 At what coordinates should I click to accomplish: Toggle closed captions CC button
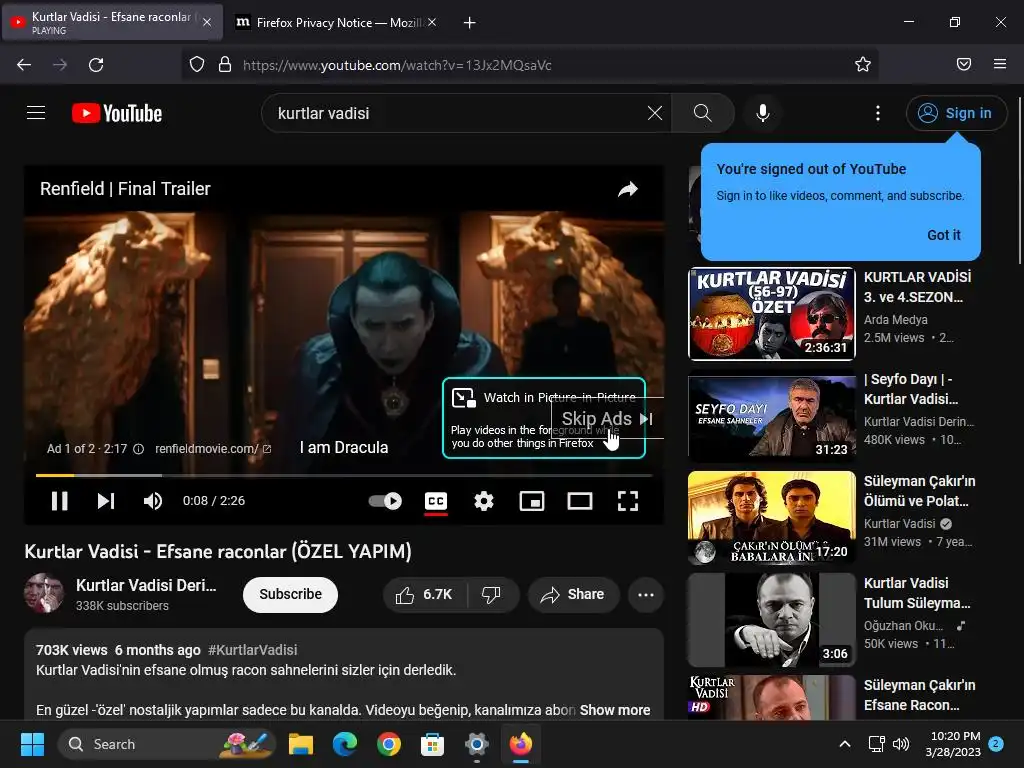436,501
